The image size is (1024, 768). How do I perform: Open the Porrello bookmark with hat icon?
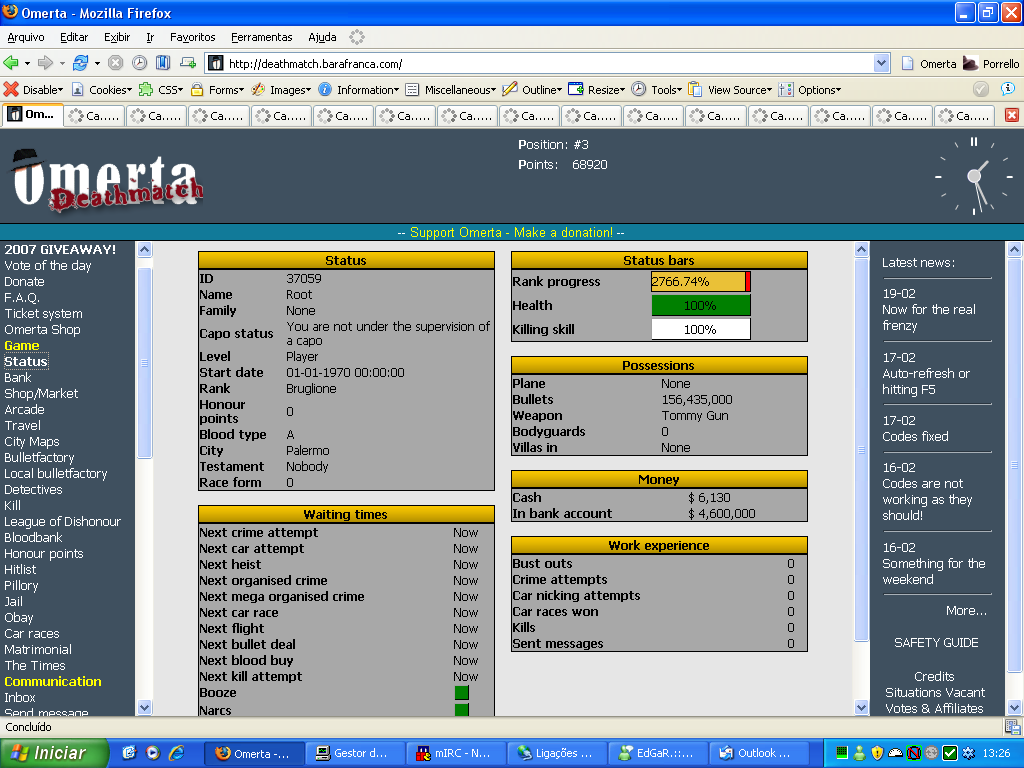[x=991, y=63]
